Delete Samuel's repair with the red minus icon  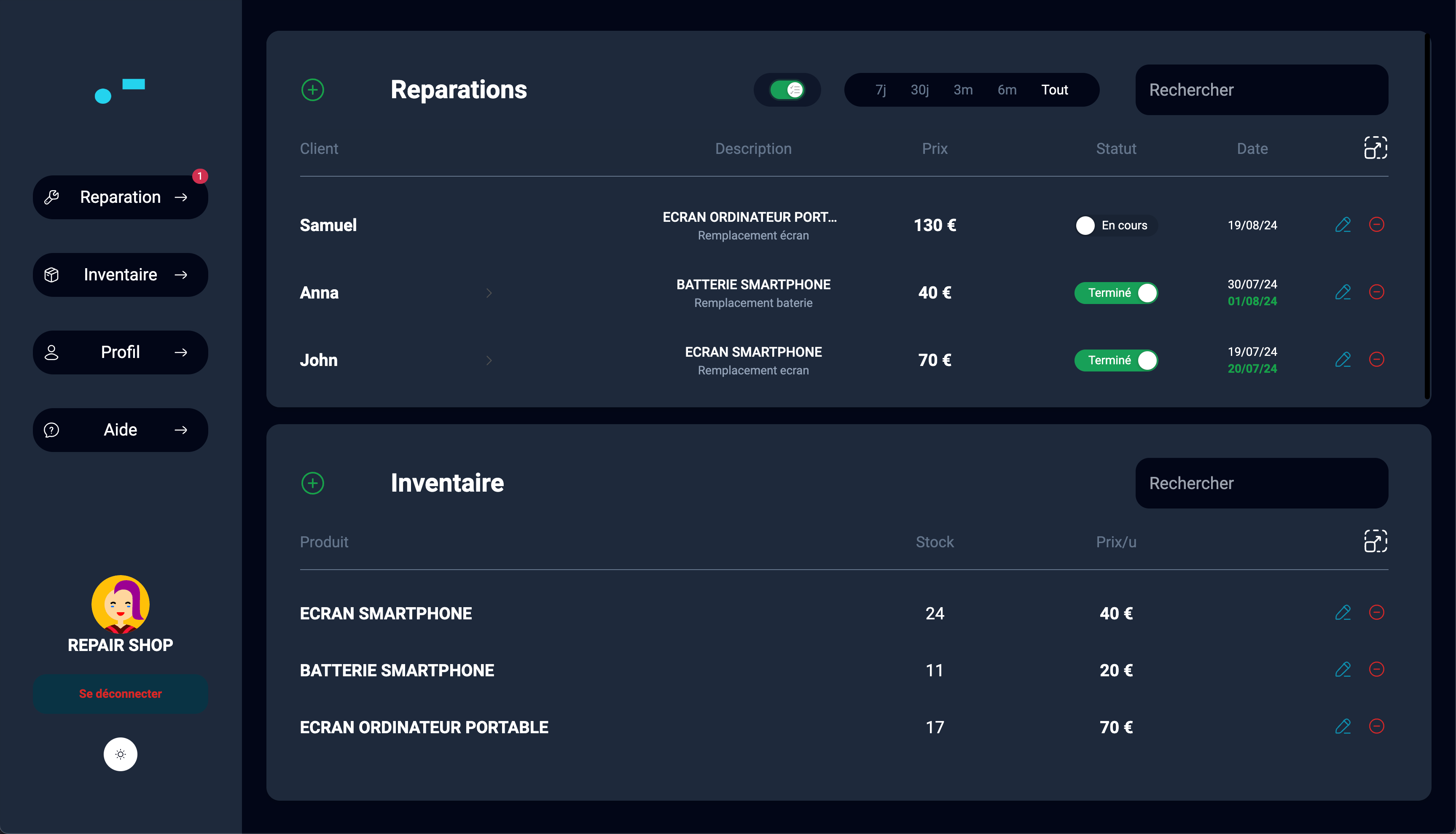(x=1376, y=225)
